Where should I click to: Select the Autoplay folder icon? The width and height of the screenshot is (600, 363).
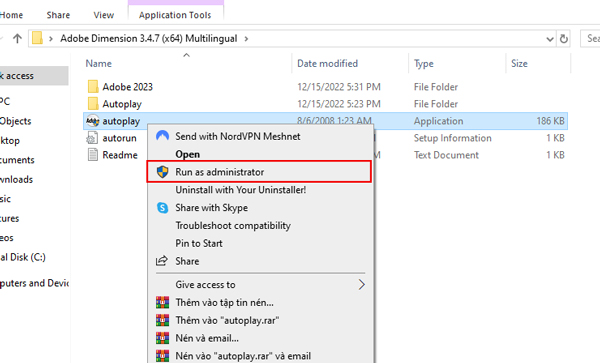(x=93, y=104)
